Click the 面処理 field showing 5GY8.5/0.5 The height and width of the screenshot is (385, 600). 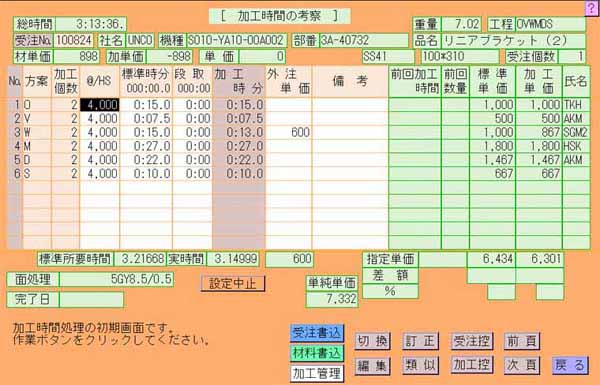[116, 279]
